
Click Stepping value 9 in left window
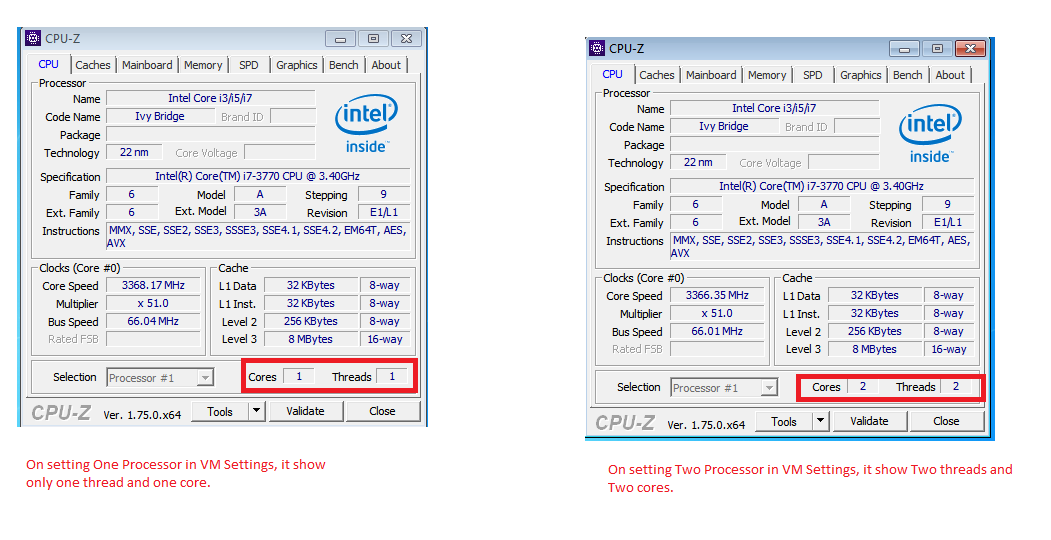pyautogui.click(x=384, y=194)
